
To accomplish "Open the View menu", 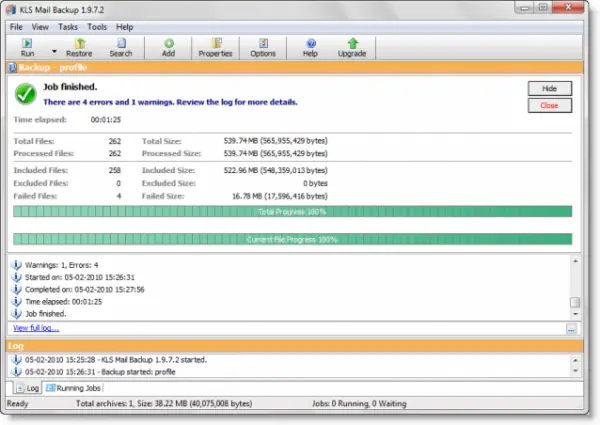I will [x=42, y=26].
